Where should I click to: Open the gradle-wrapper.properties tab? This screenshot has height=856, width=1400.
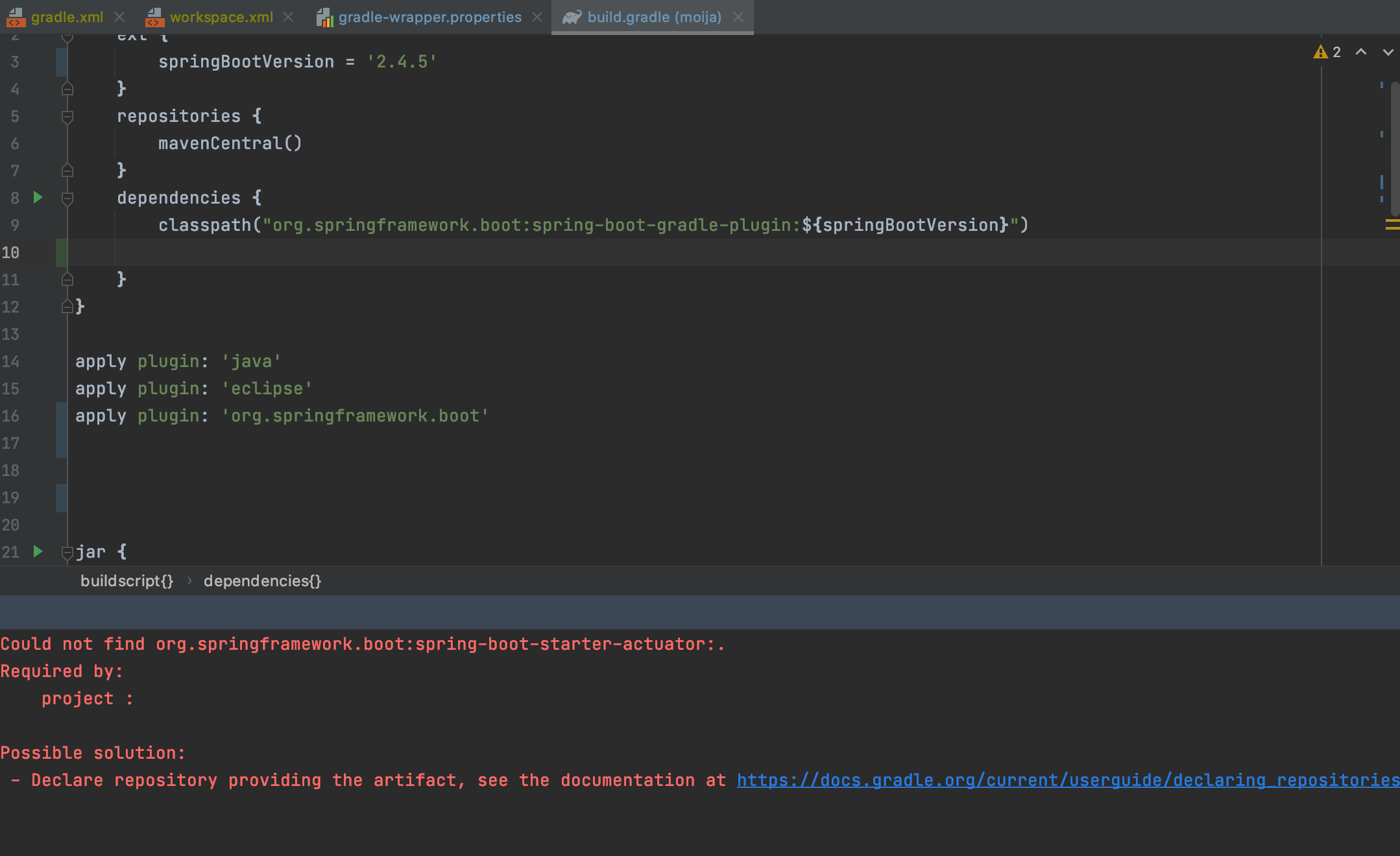point(429,17)
